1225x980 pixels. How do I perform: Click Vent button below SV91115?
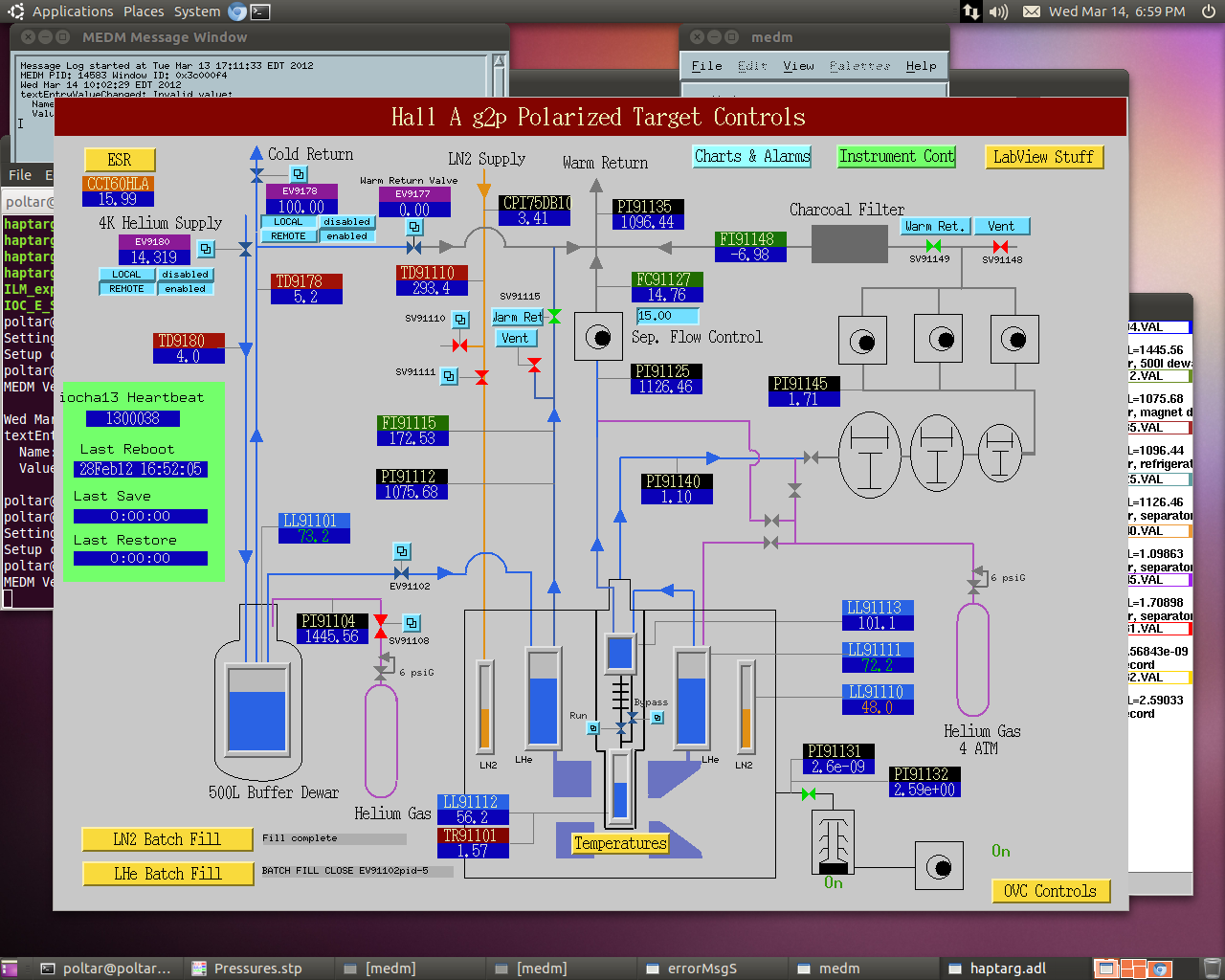point(515,338)
